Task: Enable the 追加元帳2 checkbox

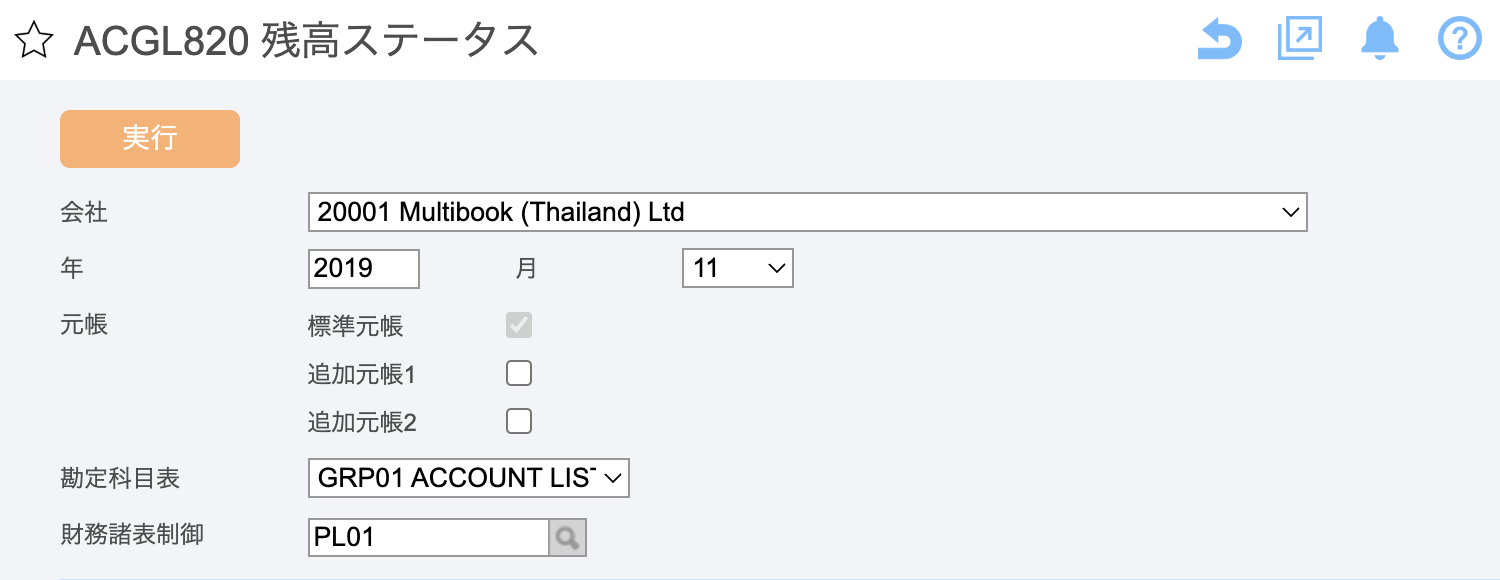Action: pyautogui.click(x=519, y=422)
